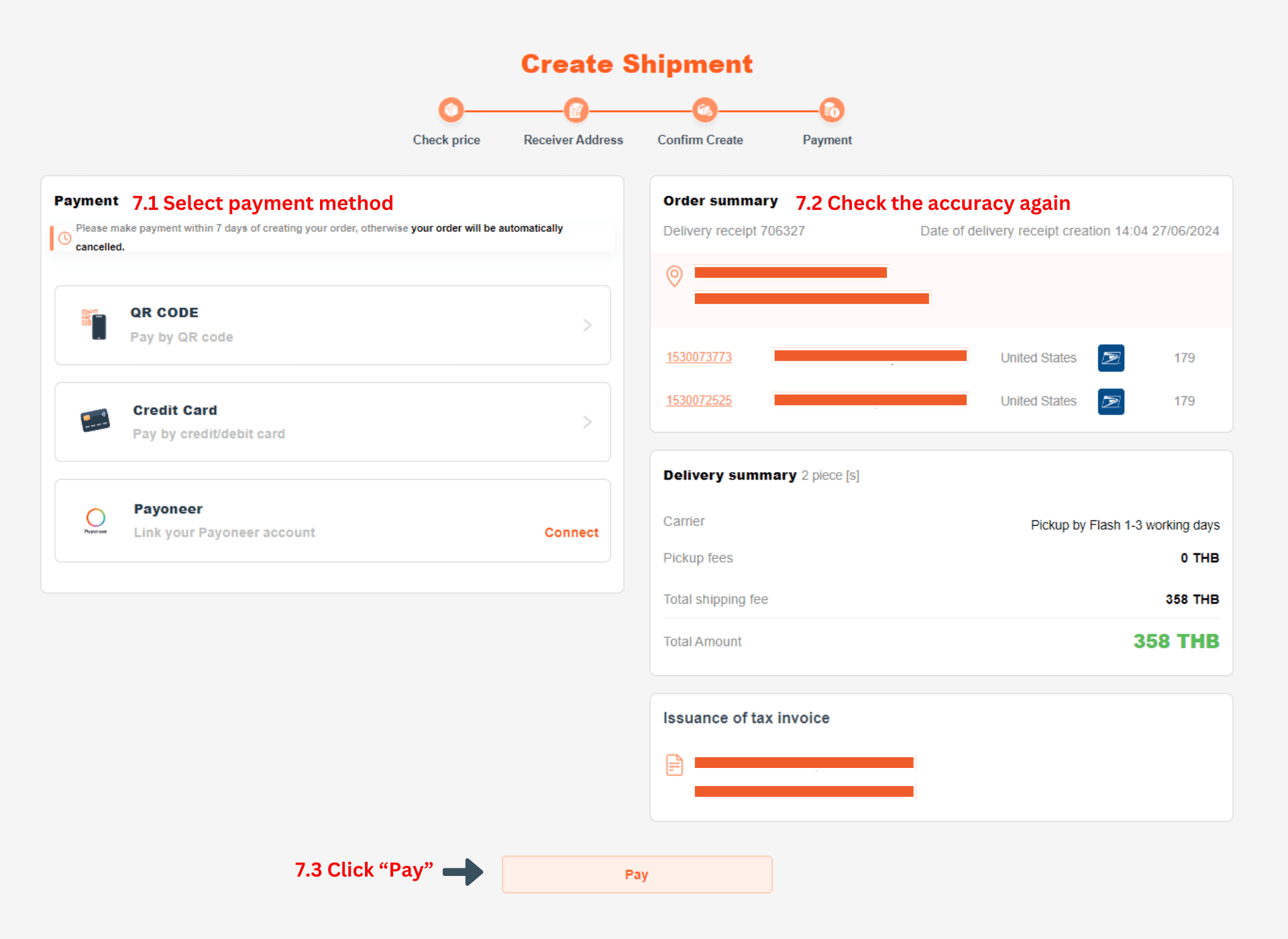The height and width of the screenshot is (939, 1288).
Task: Select the Credit Card payment method
Action: click(333, 422)
